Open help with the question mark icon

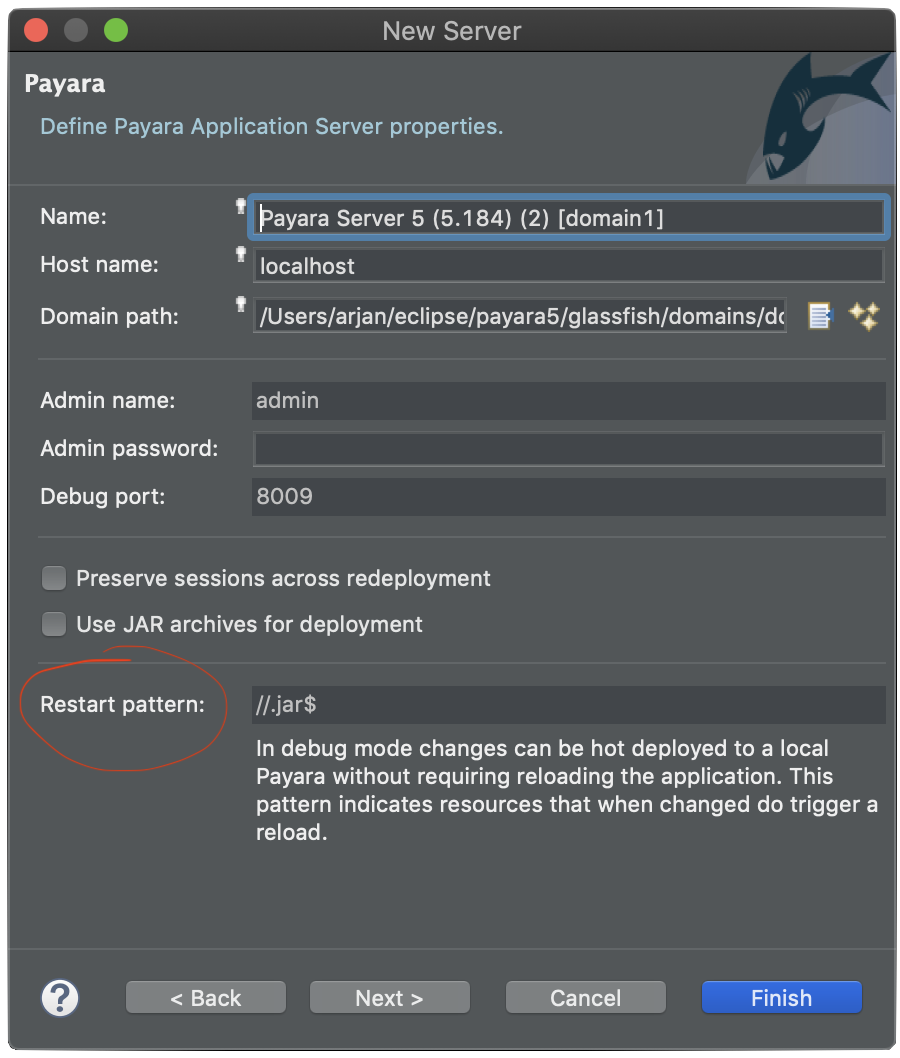[60, 997]
